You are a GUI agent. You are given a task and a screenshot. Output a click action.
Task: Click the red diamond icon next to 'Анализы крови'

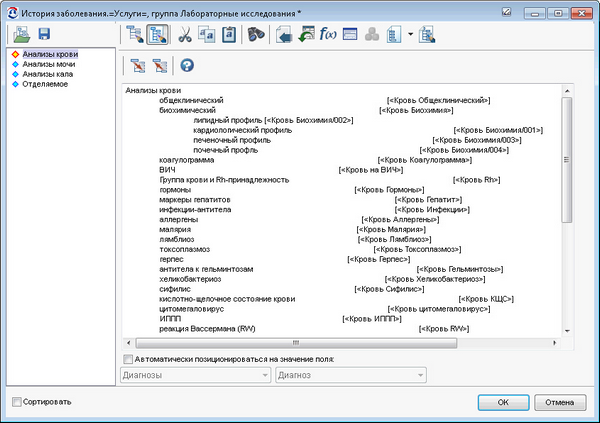pyautogui.click(x=15, y=54)
